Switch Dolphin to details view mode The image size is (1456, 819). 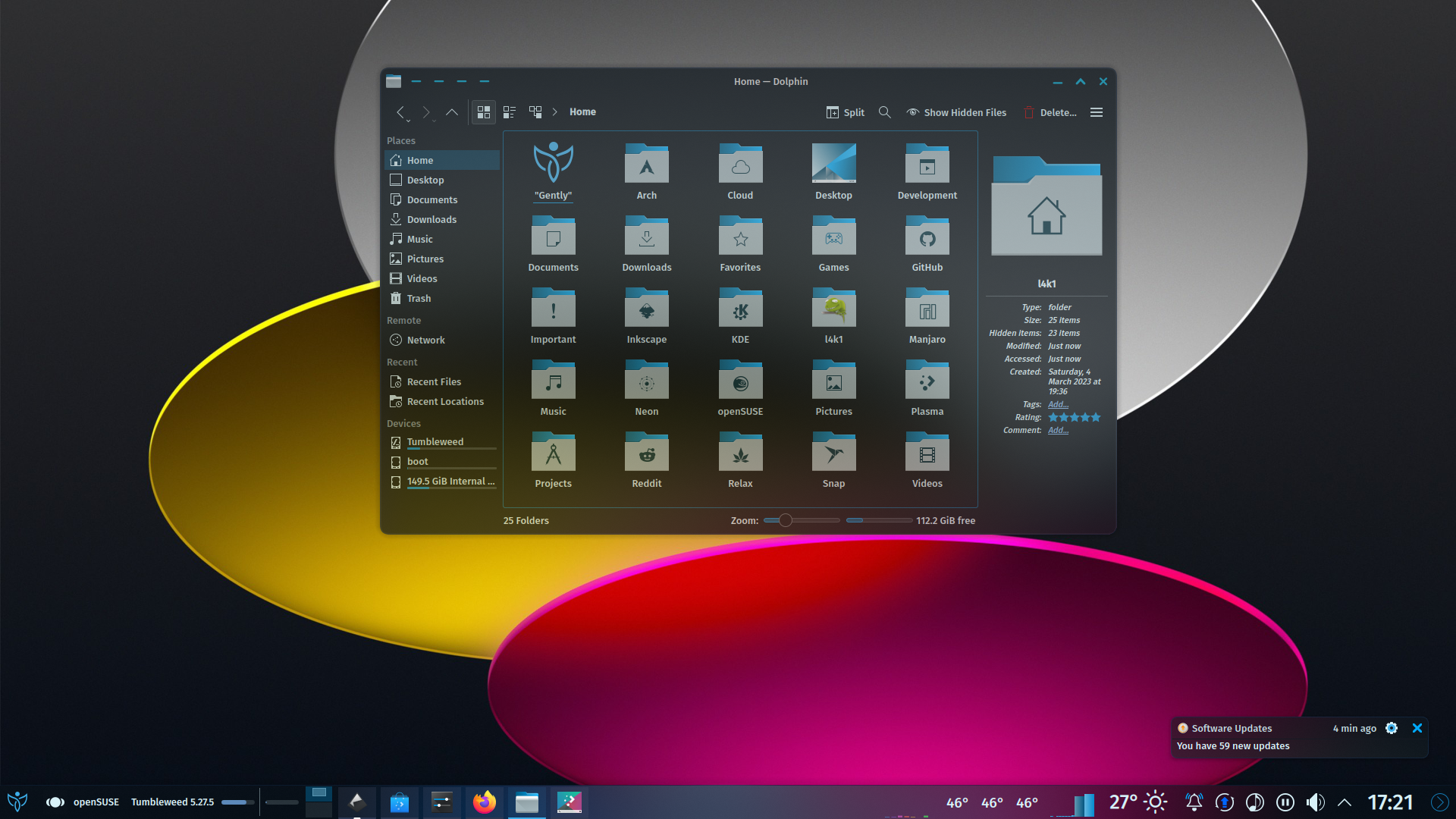[x=509, y=112]
